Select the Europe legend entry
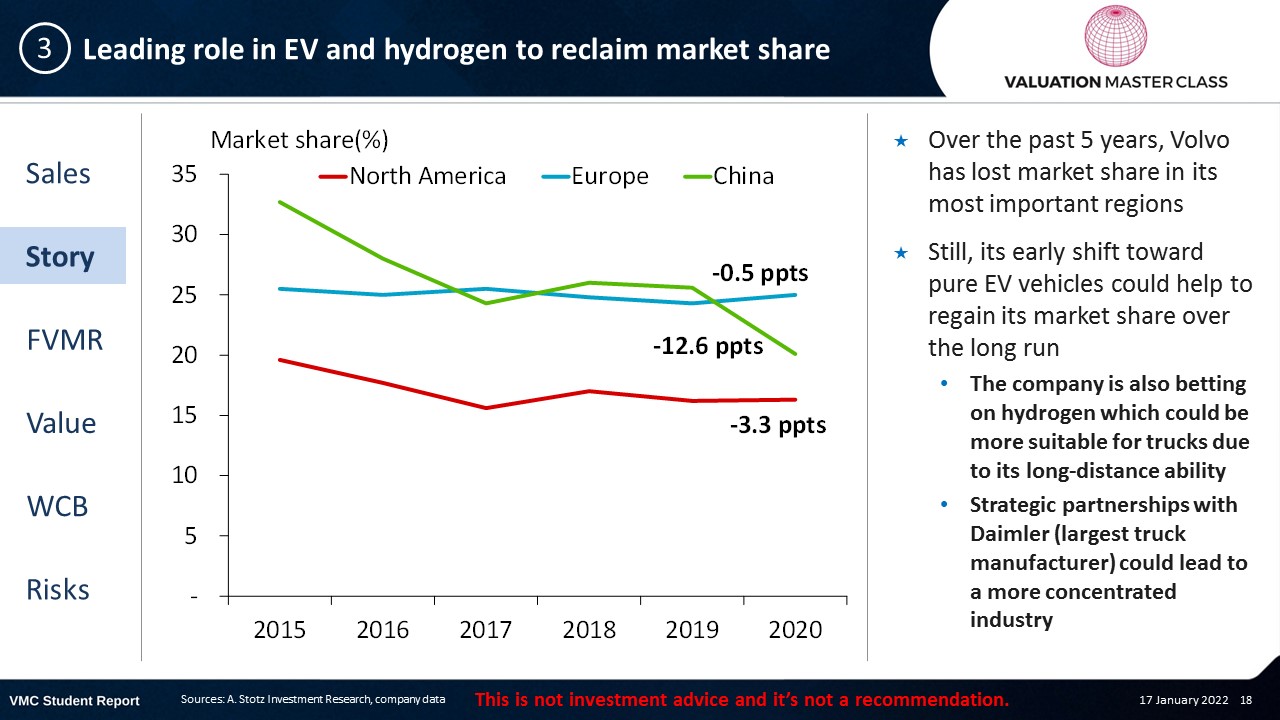This screenshot has width=1280, height=720. tap(595, 177)
